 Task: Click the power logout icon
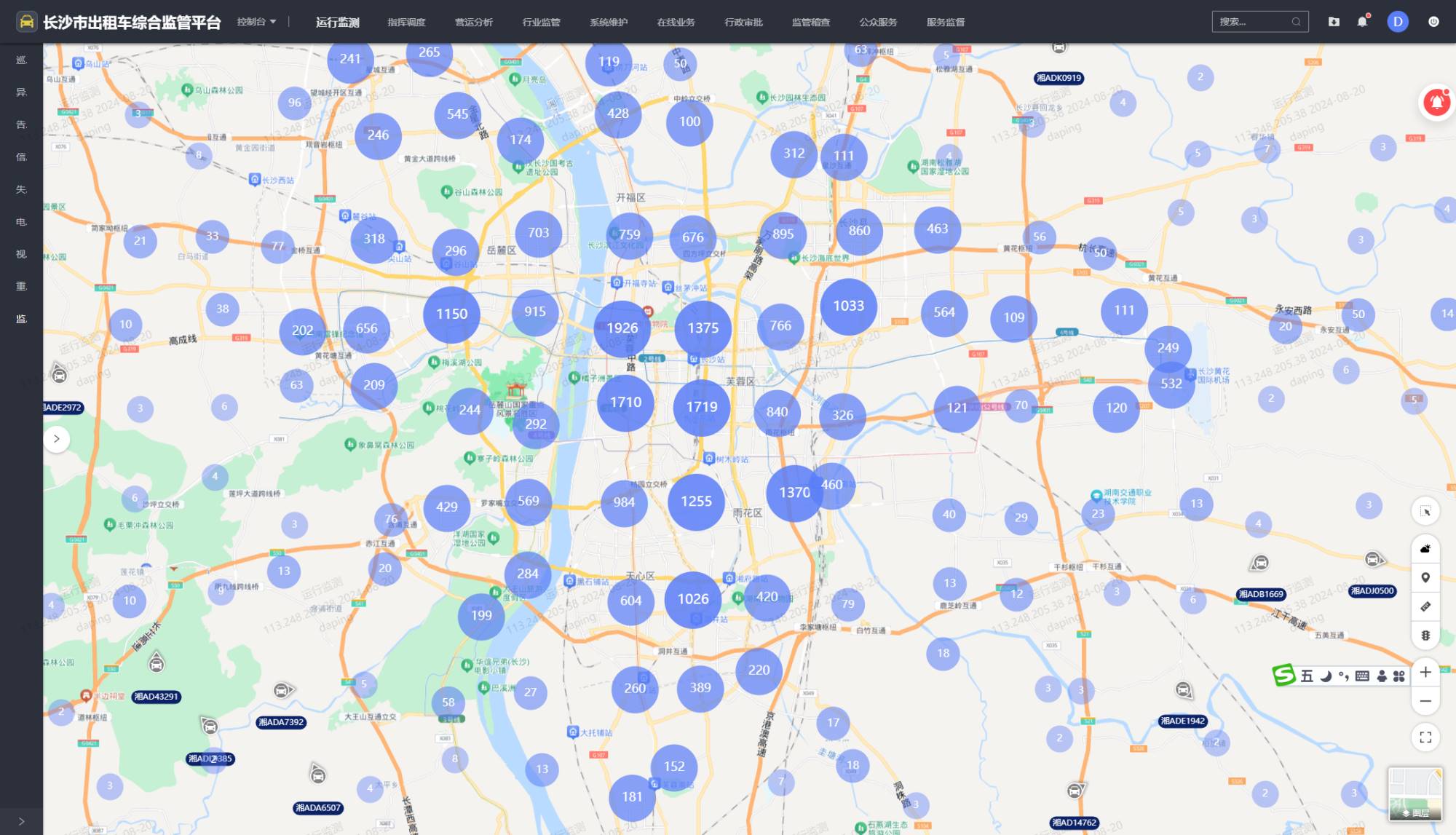pyautogui.click(x=1433, y=22)
